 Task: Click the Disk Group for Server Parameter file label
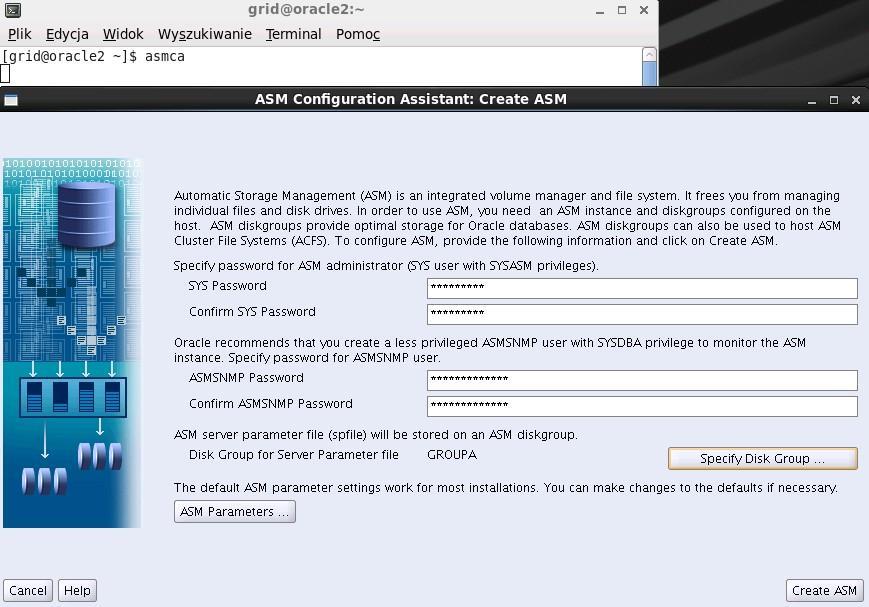tap(294, 455)
